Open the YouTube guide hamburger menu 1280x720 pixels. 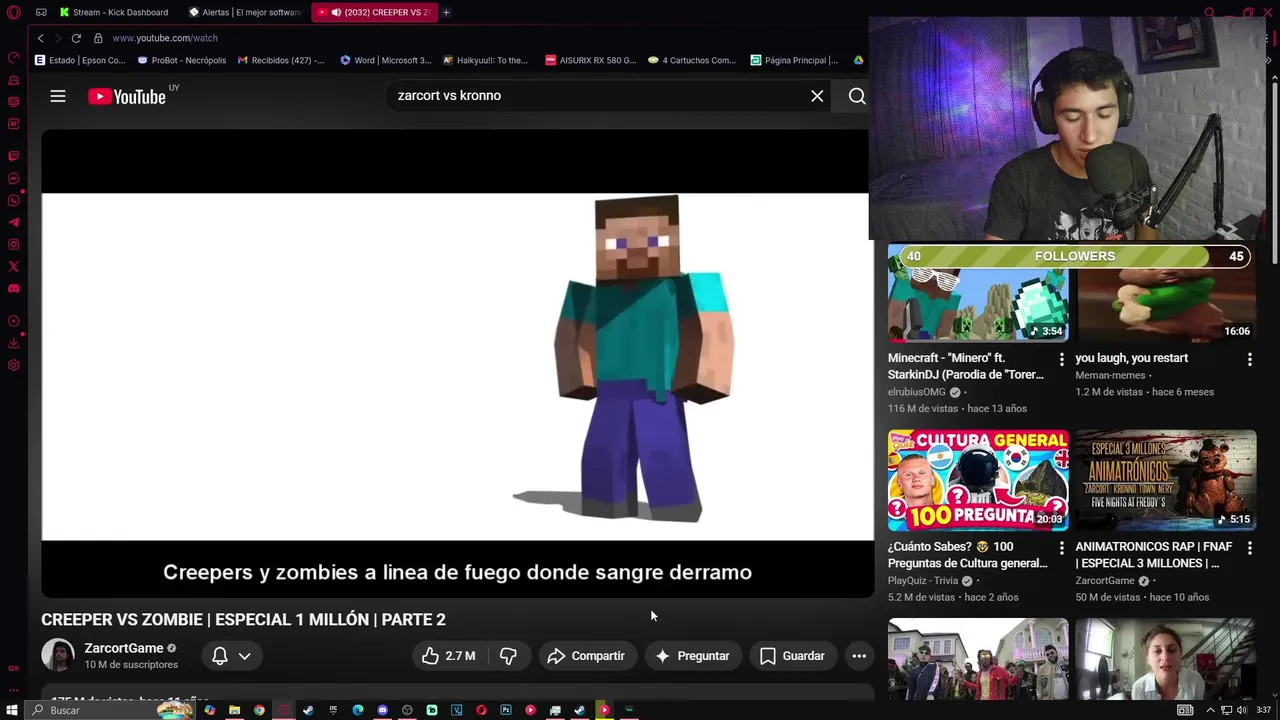coord(58,96)
